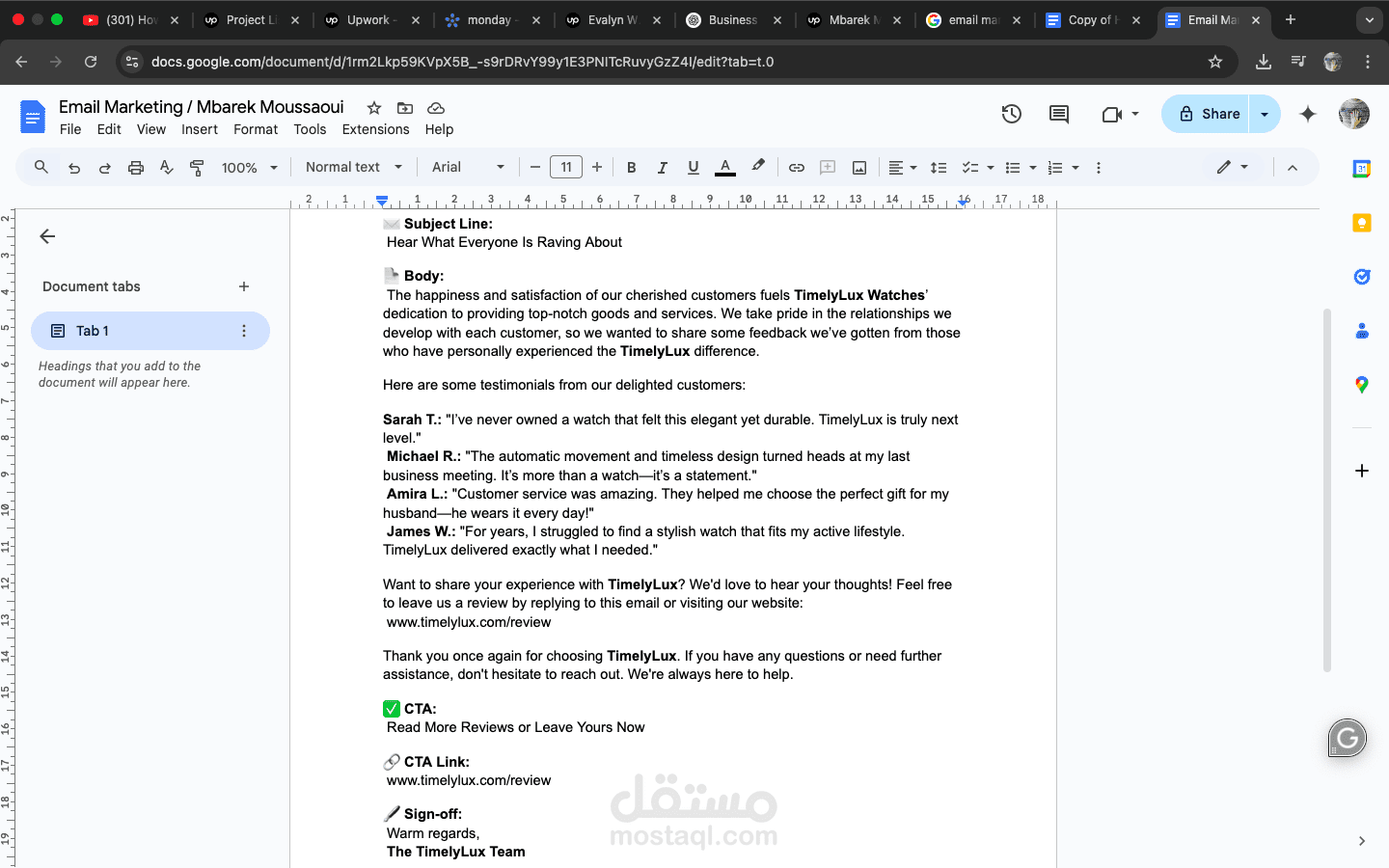Open the highlight color picker

(758, 167)
